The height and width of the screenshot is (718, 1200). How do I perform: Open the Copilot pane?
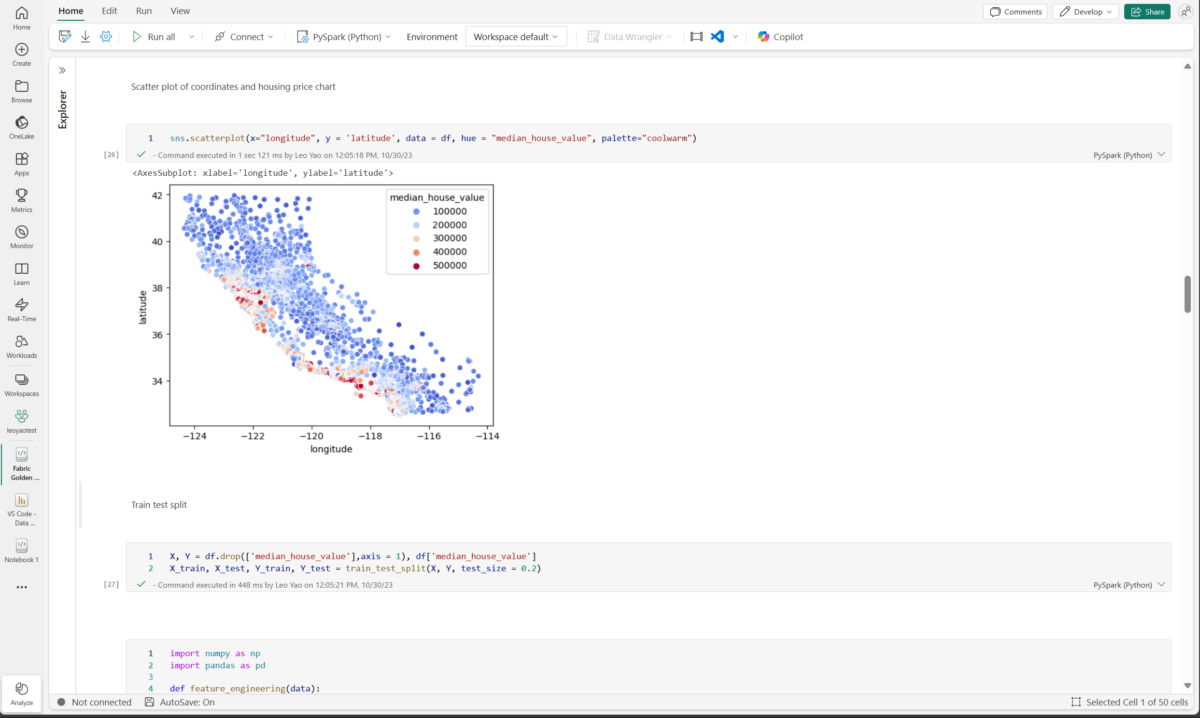pyautogui.click(x=780, y=36)
